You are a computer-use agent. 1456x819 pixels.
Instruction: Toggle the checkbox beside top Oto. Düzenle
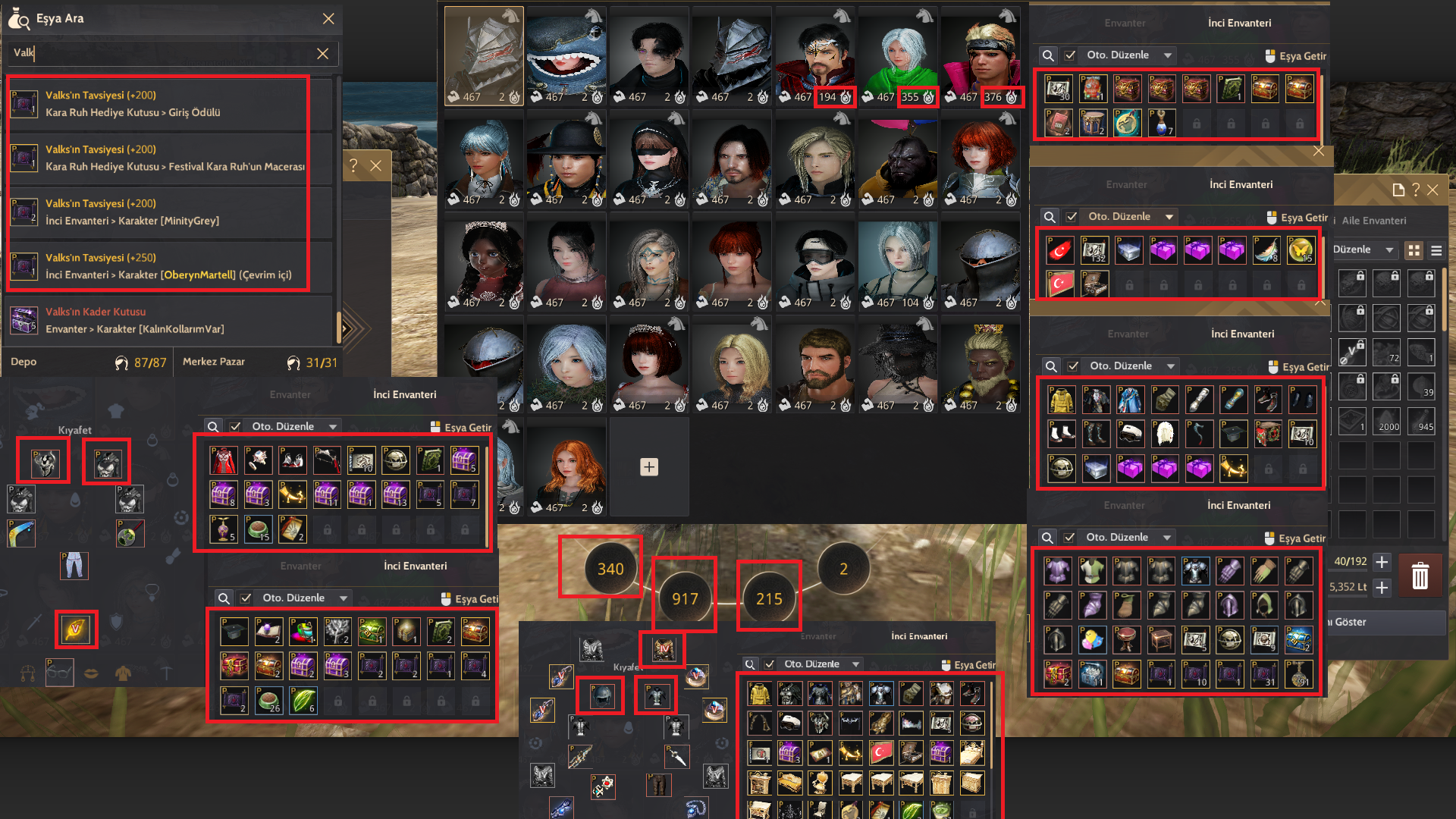point(1070,55)
